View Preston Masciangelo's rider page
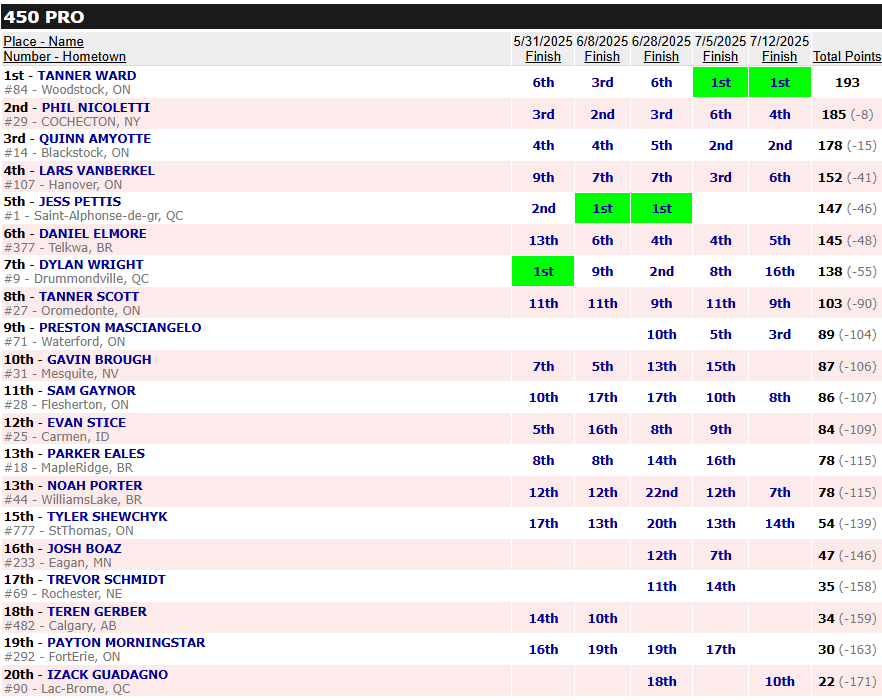Image resolution: width=882 pixels, height=700 pixels. click(120, 328)
